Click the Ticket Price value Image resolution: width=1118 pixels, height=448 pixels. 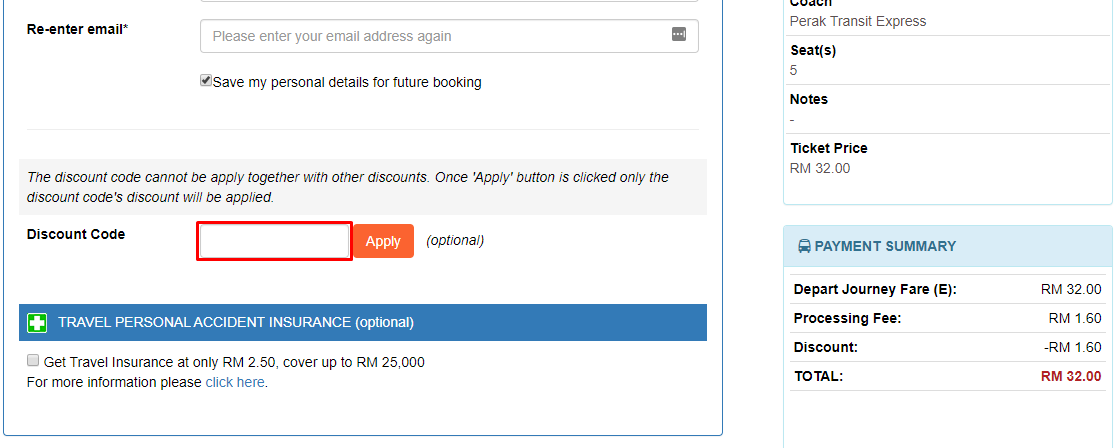coord(820,168)
